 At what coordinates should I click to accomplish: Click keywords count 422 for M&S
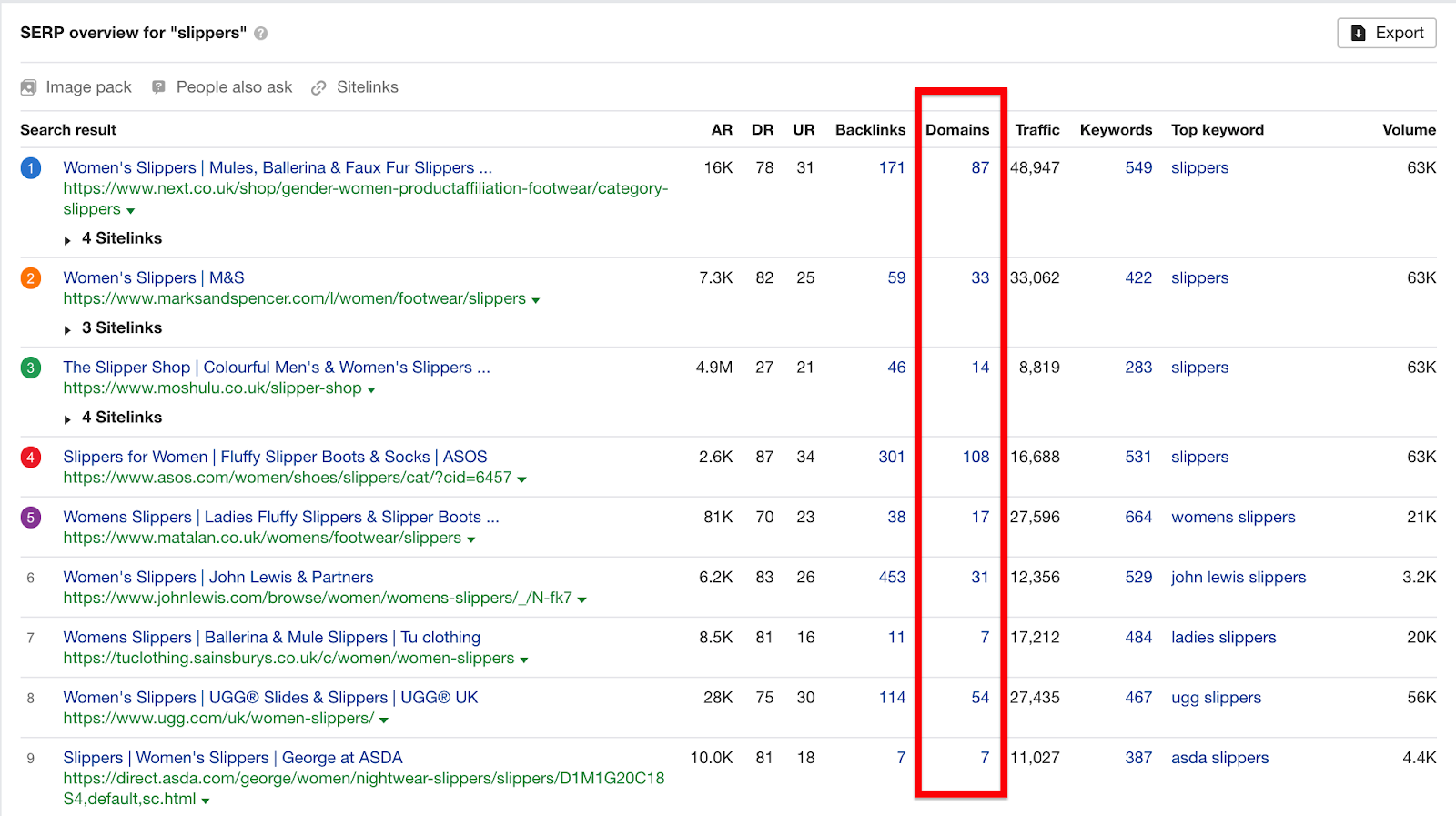tap(1138, 277)
